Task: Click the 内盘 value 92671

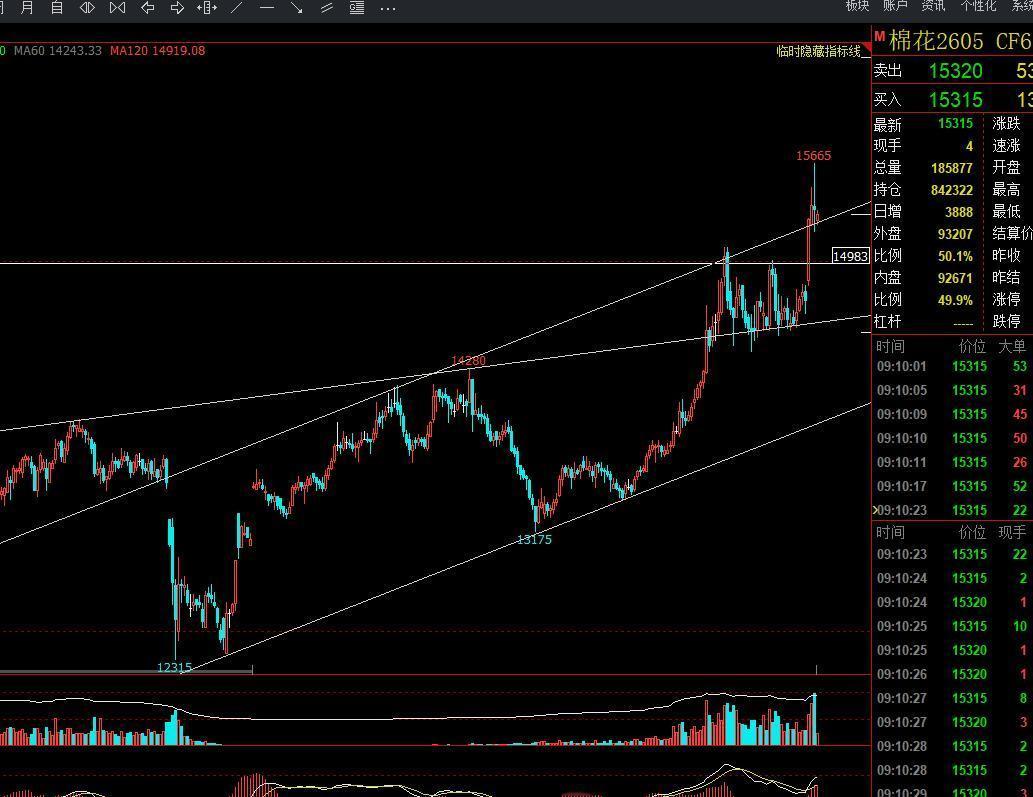Action: (x=955, y=278)
